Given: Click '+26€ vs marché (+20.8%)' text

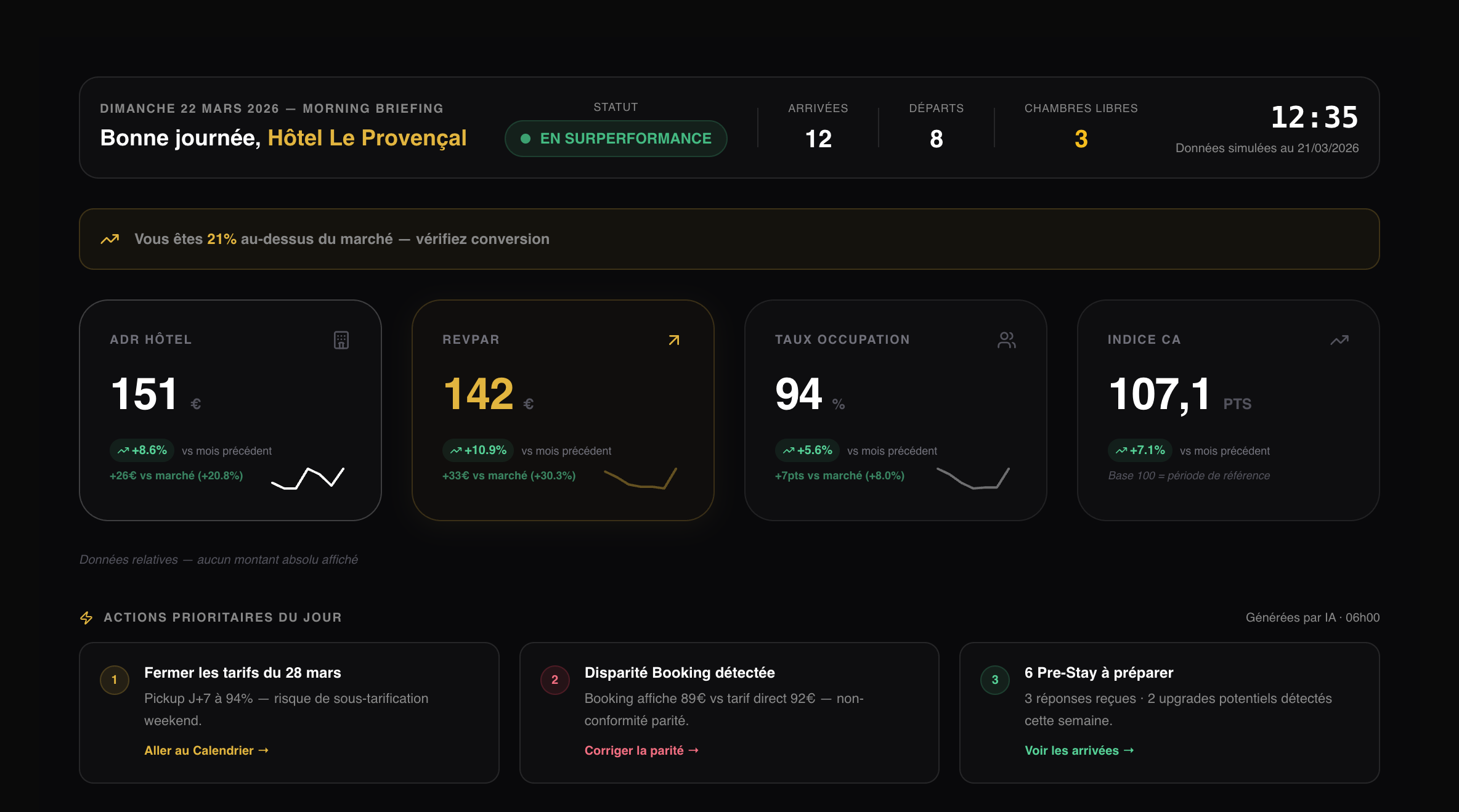Looking at the screenshot, I should pyautogui.click(x=176, y=476).
